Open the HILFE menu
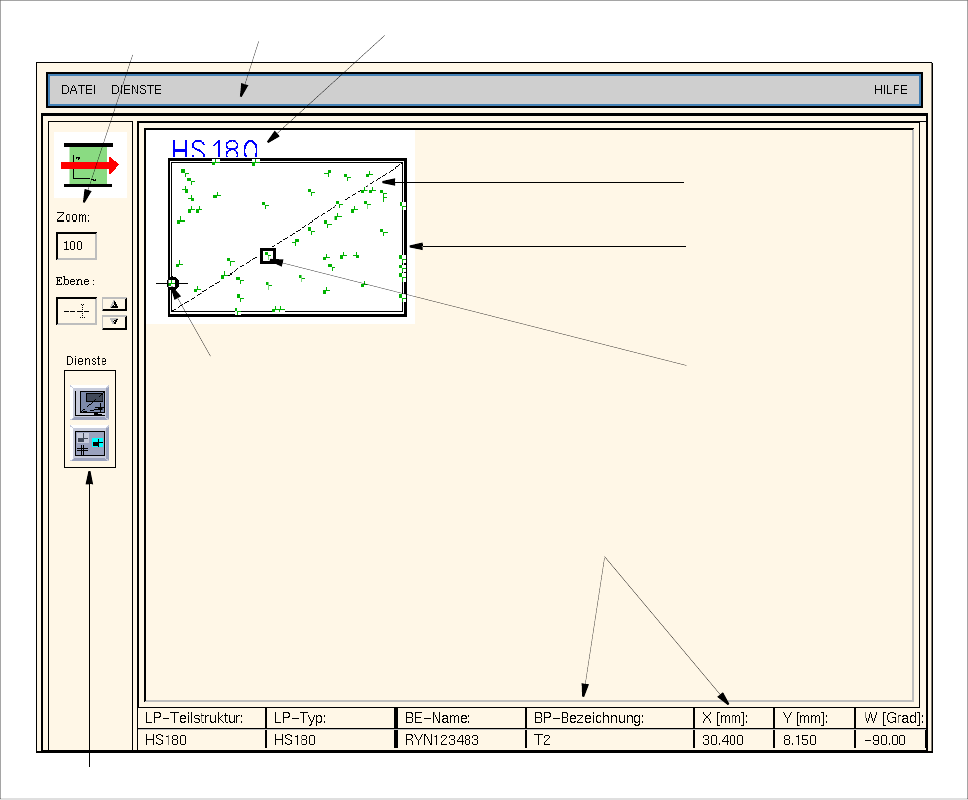The width and height of the screenshot is (968, 800). pyautogui.click(x=890, y=90)
